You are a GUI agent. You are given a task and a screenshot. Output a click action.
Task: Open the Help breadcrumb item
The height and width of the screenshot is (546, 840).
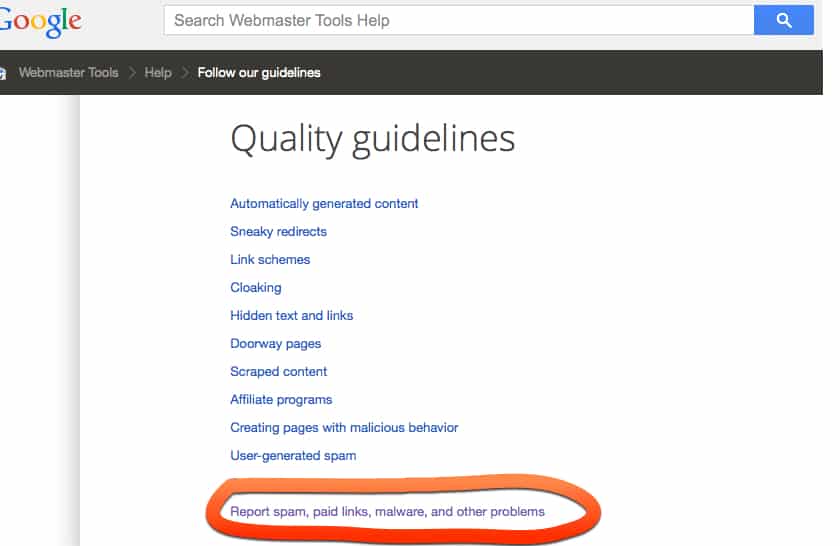[x=158, y=73]
